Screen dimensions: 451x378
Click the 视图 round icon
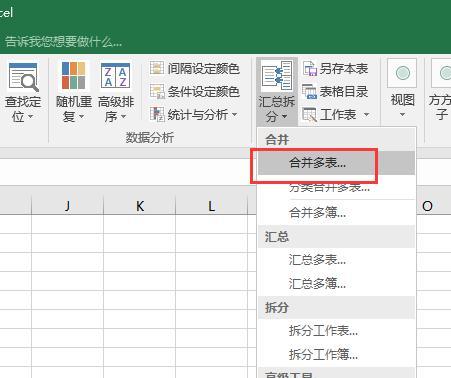coord(402,73)
